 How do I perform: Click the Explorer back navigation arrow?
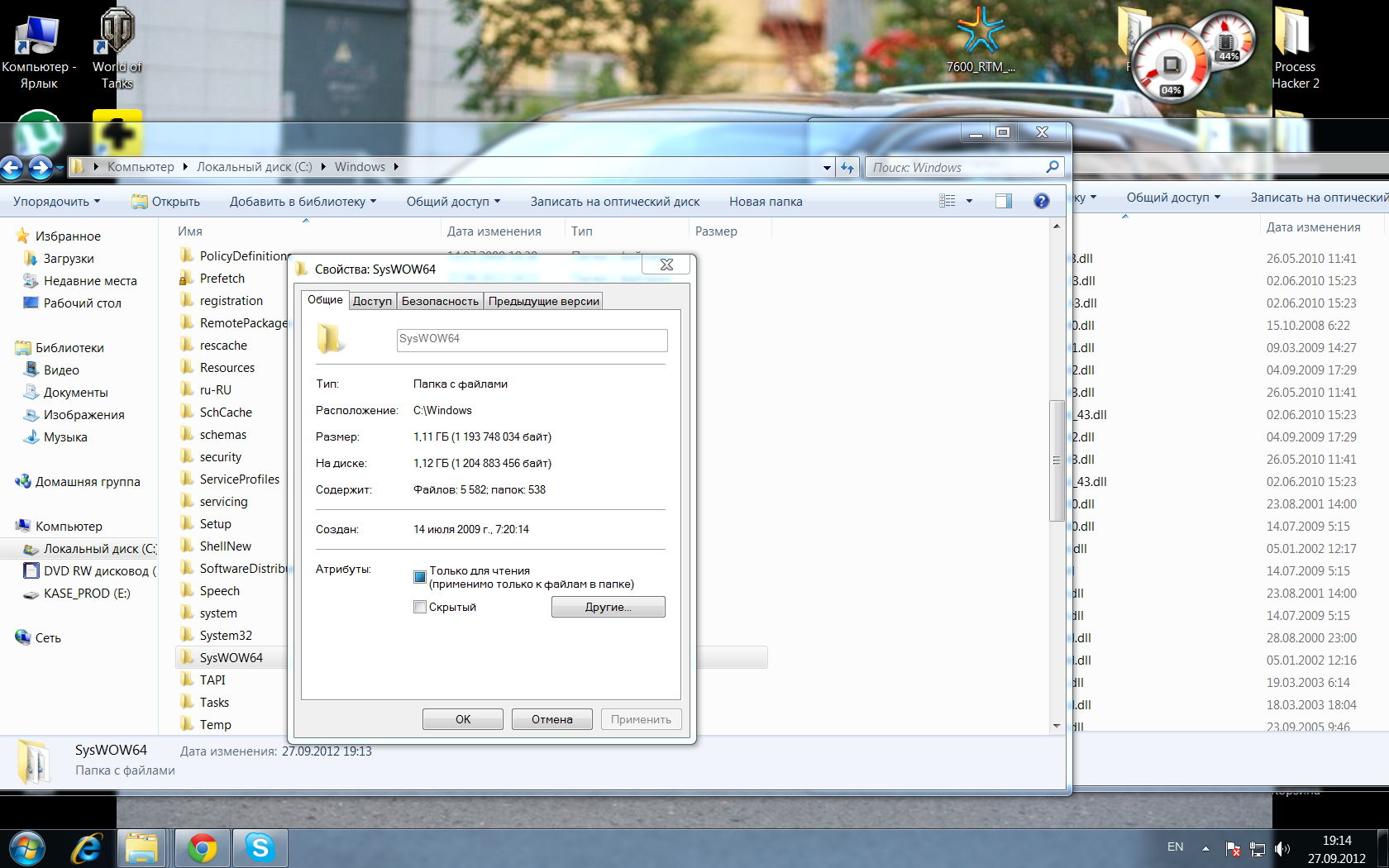(x=12, y=169)
